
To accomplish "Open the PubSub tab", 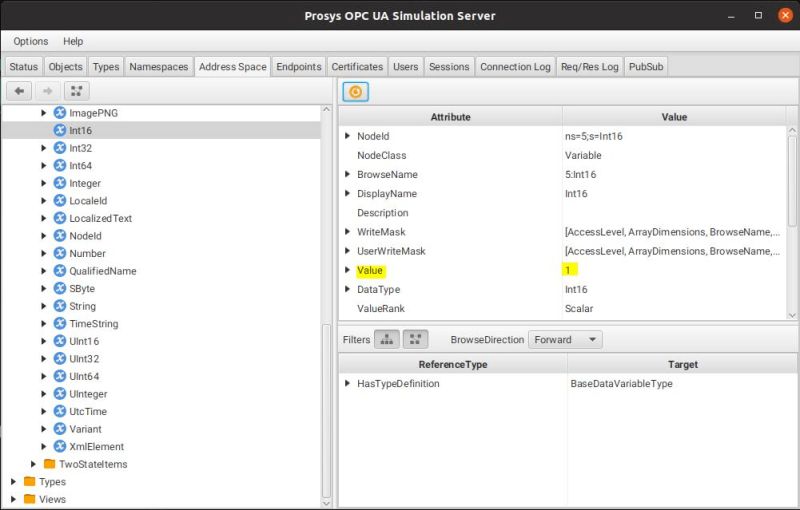I will [x=646, y=67].
